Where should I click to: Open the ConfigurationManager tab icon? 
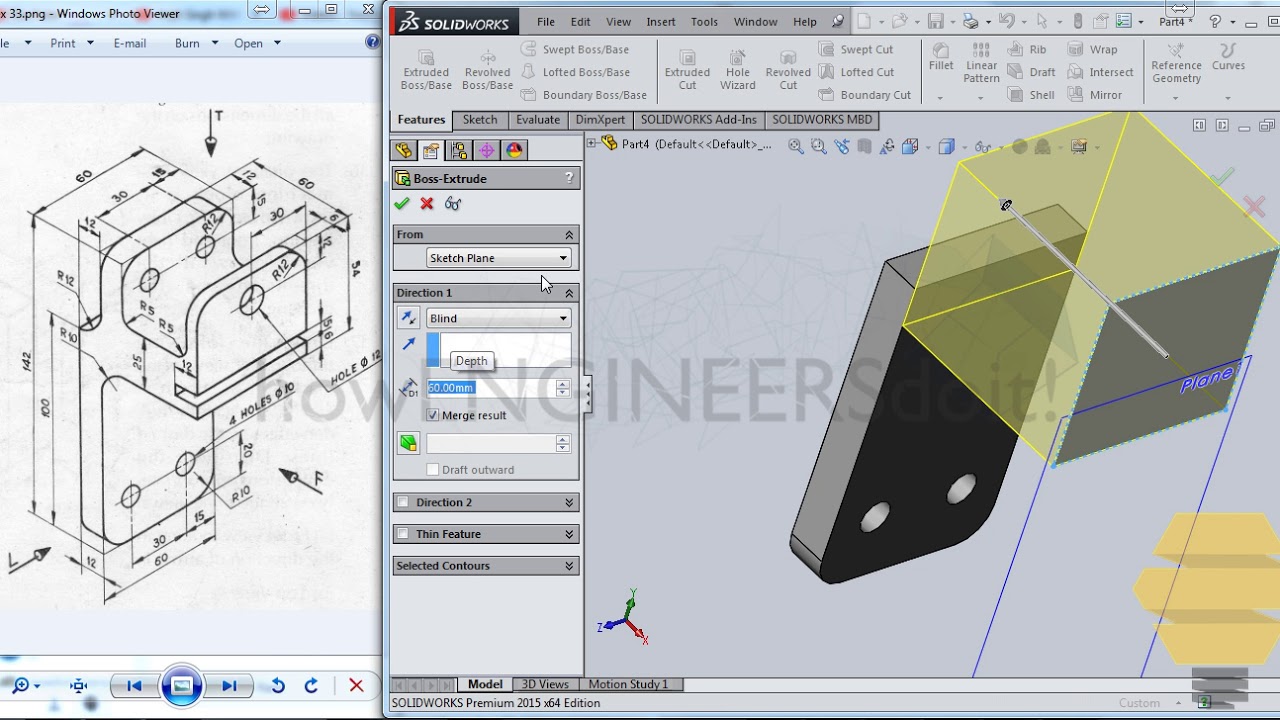click(459, 150)
